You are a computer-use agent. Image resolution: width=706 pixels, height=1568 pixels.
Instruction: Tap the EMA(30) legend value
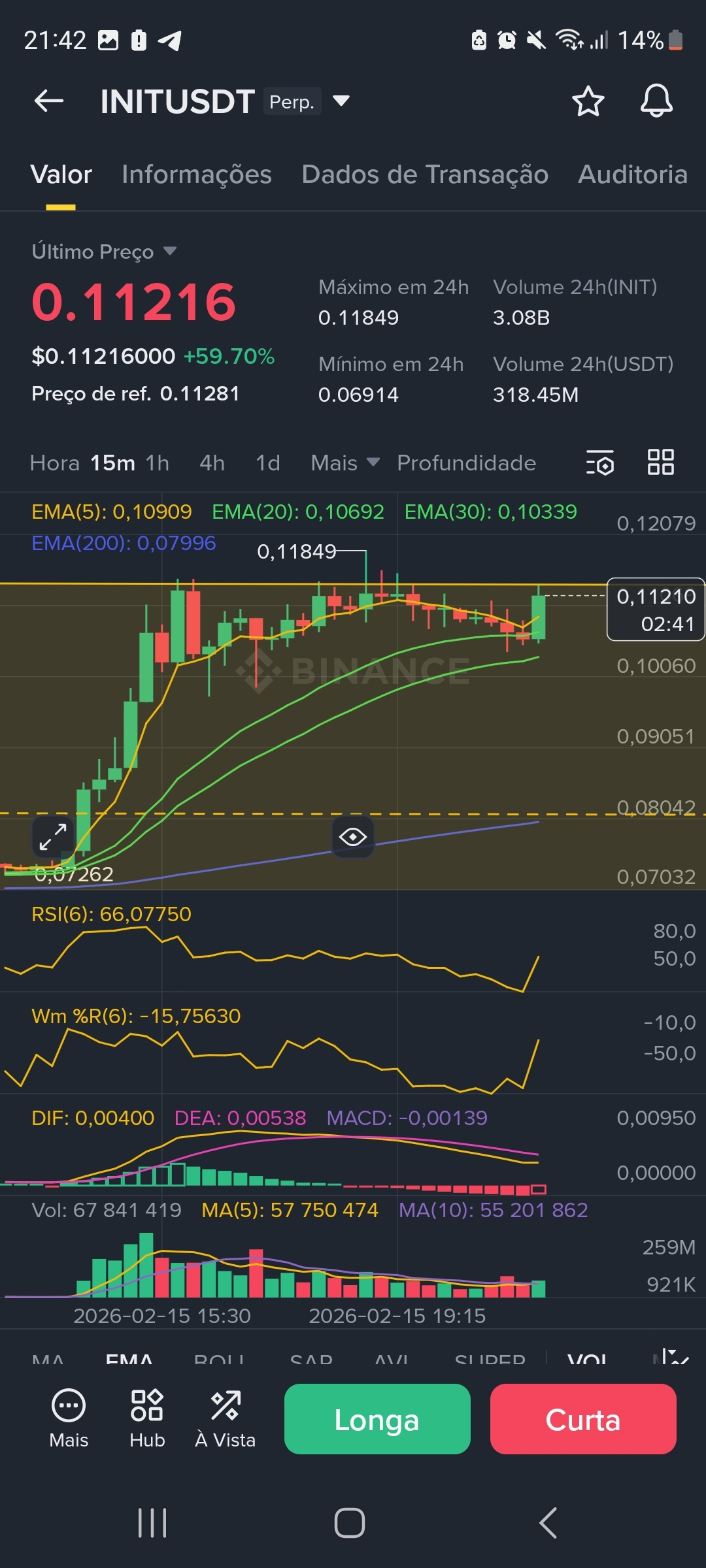coord(491,512)
